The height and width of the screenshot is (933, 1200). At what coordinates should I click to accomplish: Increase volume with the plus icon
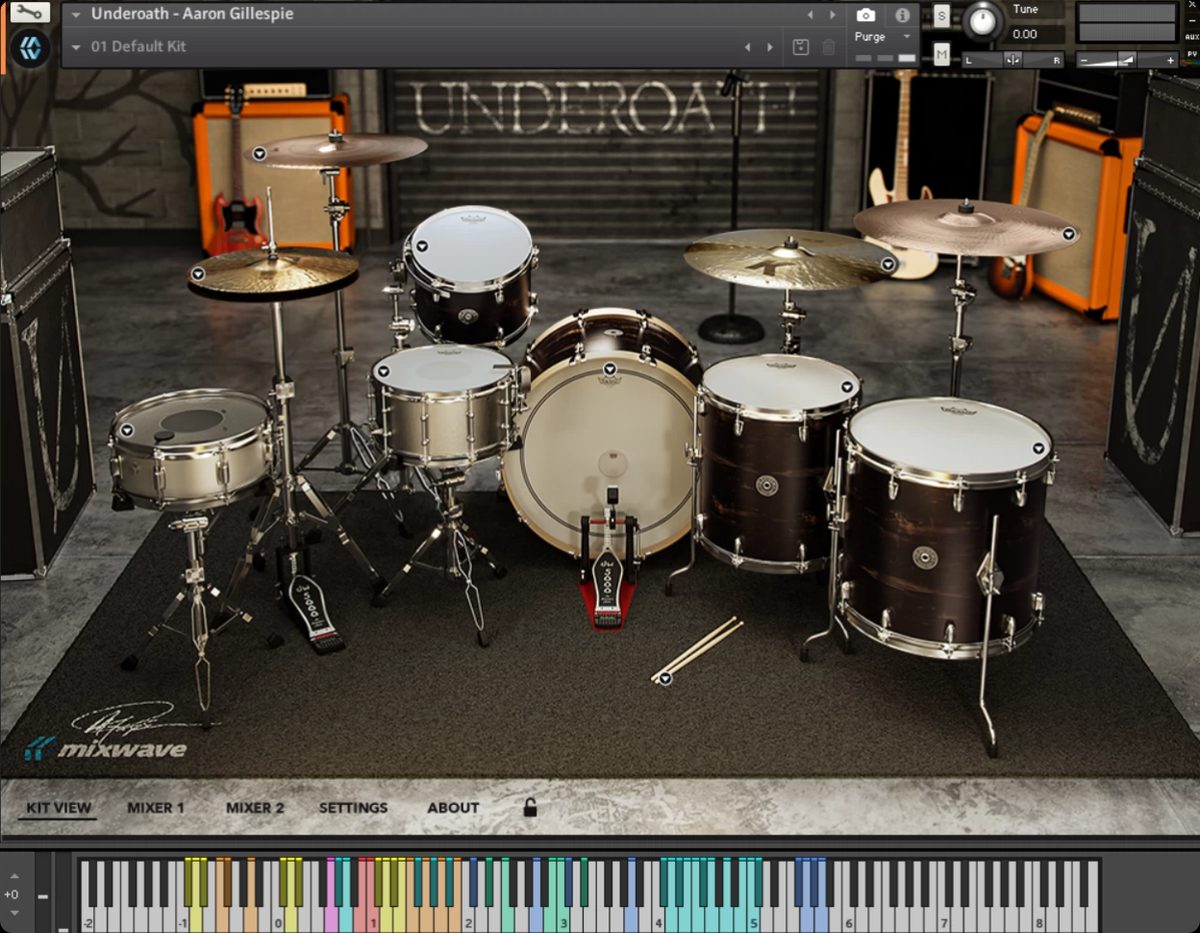click(1169, 60)
